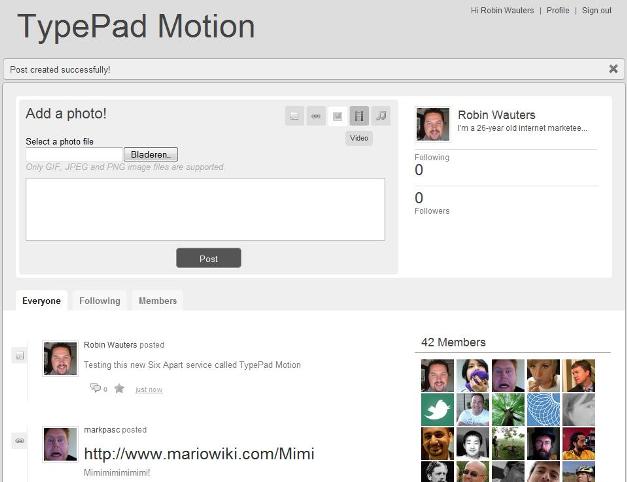
Task: Switch to the Following tab
Action: (100, 301)
